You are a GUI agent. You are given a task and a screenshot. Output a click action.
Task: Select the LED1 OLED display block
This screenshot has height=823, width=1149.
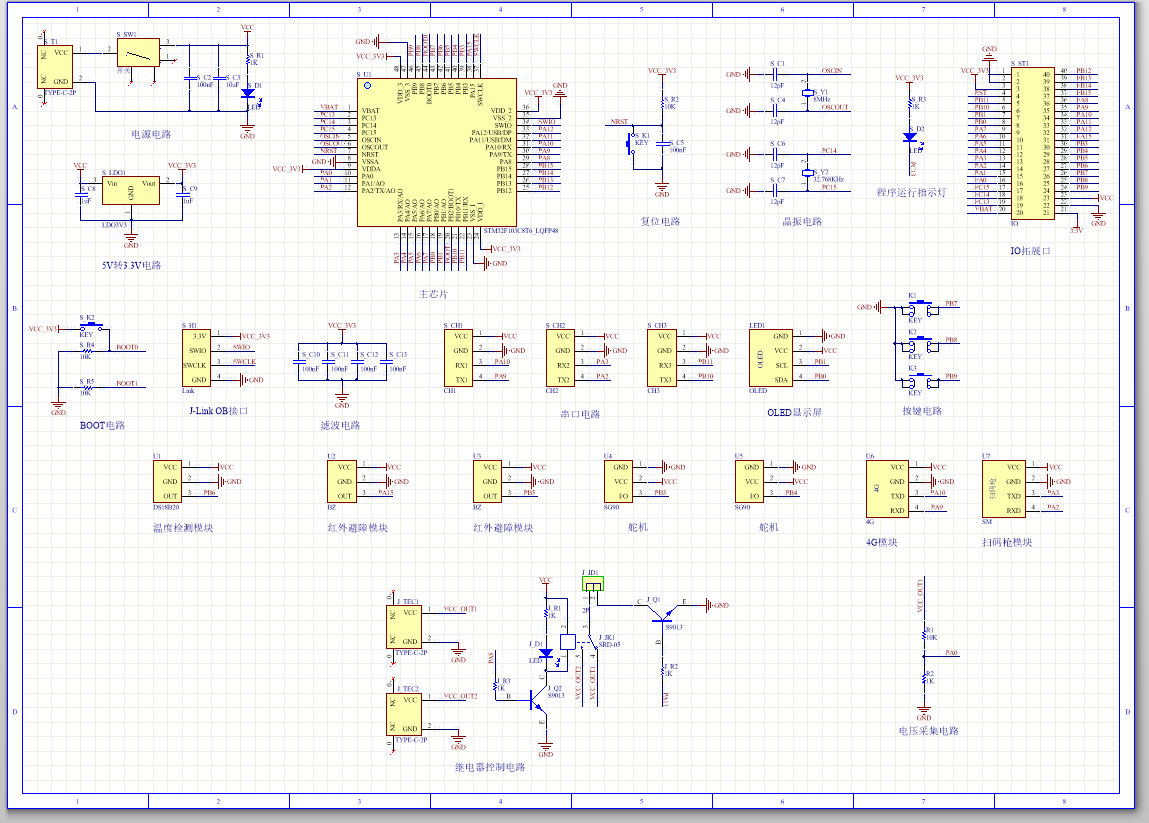[x=771, y=358]
